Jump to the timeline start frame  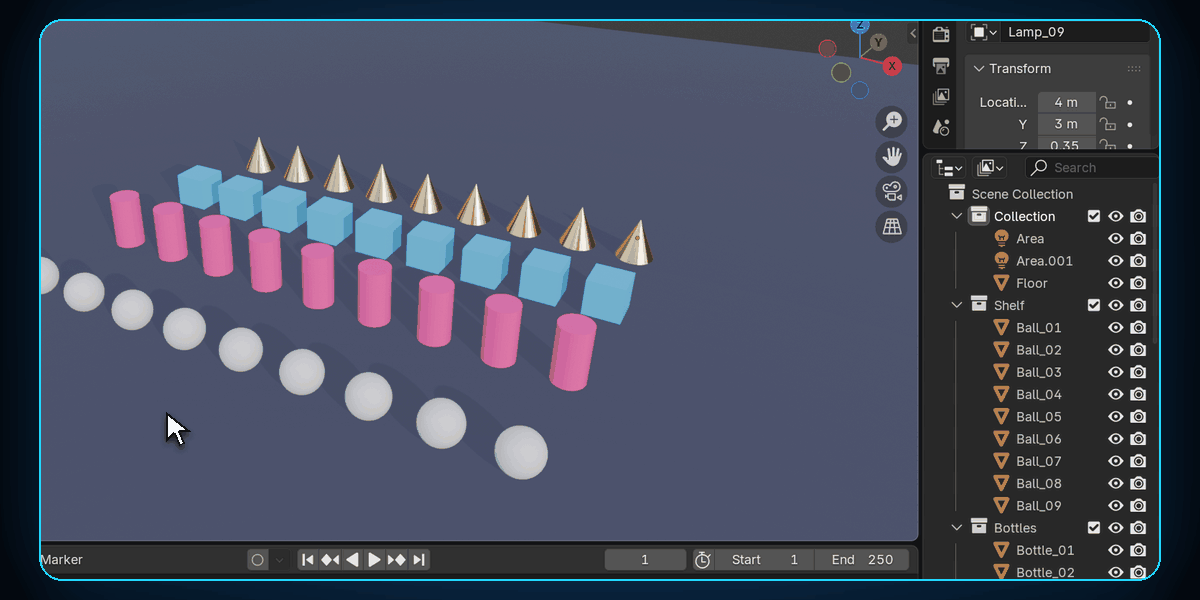click(x=308, y=560)
